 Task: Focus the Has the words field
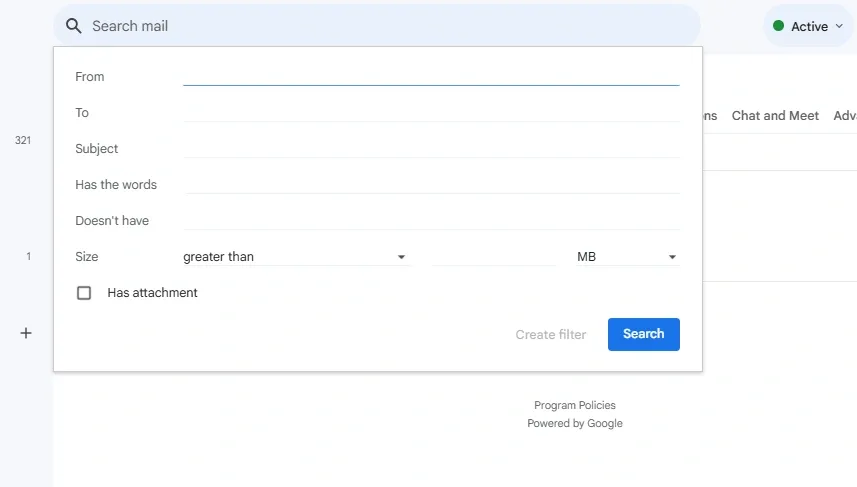431,184
